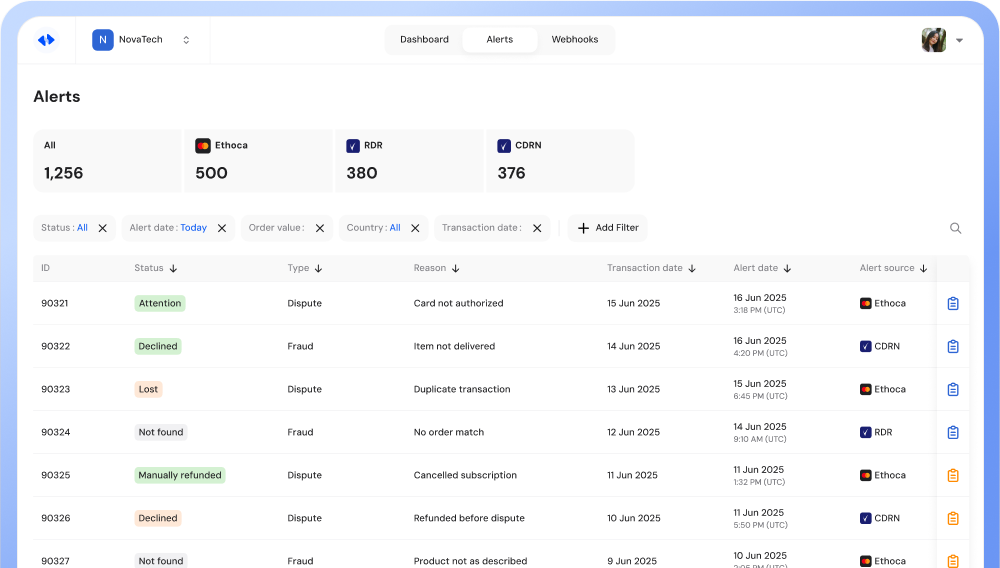Select the RDR alerts summary card

pyautogui.click(x=409, y=160)
